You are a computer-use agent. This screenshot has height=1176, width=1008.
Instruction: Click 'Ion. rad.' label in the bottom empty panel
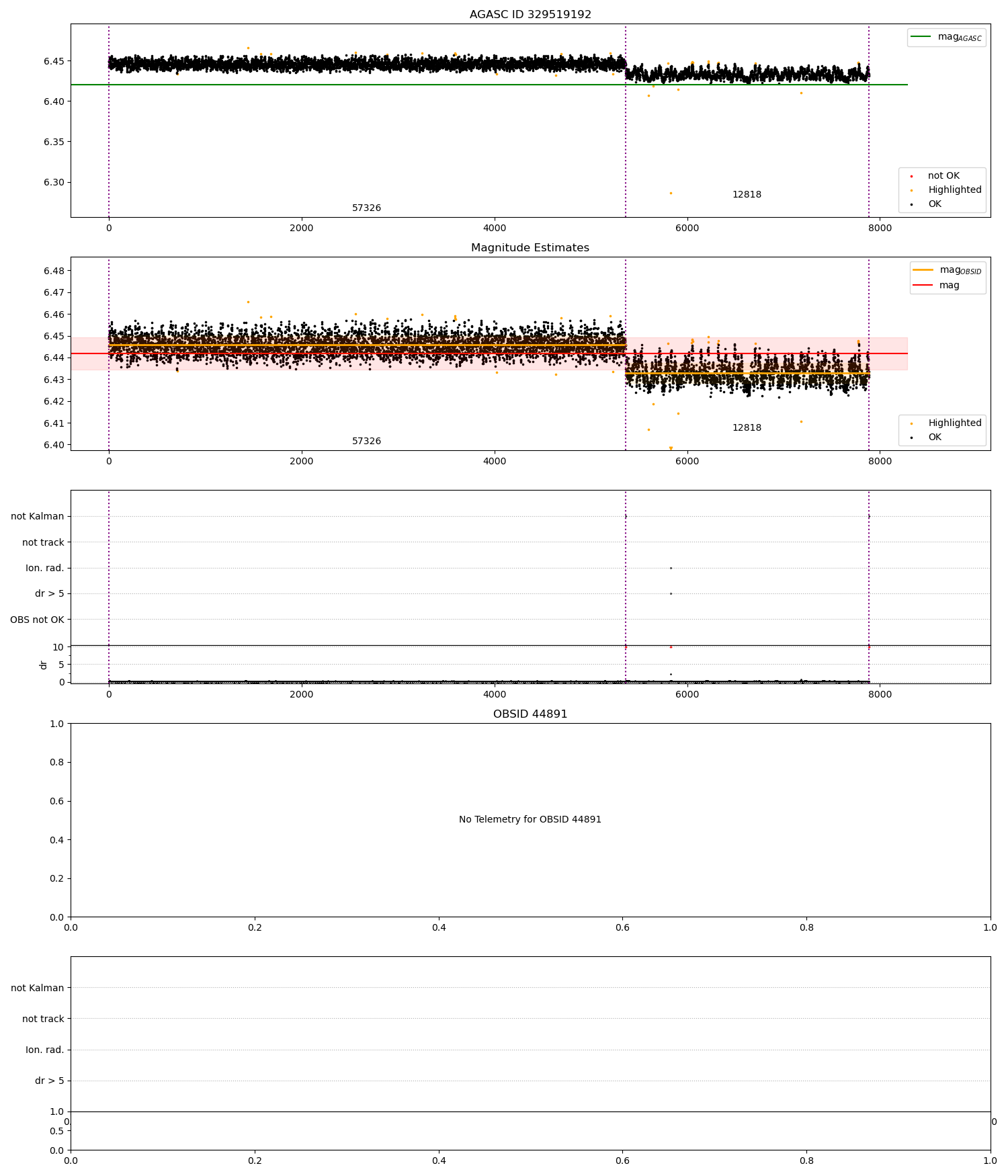click(45, 1050)
